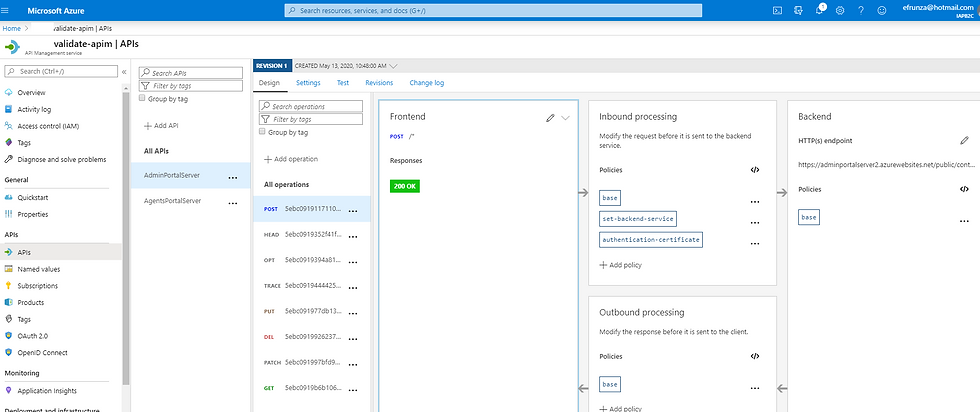Open the set-backend-service policy
980x412 pixels.
[x=639, y=219]
